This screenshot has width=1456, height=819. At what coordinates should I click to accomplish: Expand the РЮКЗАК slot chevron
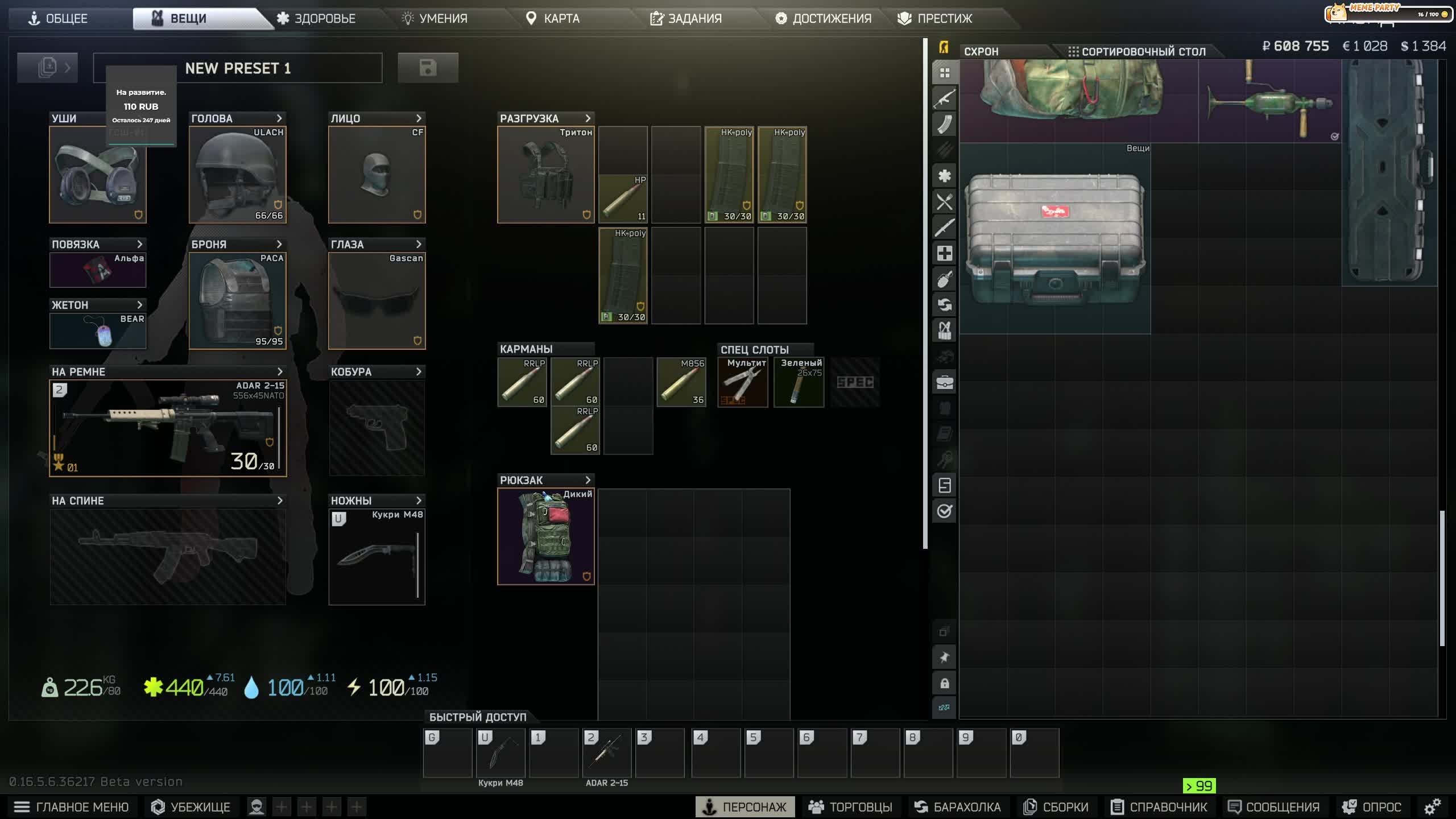click(588, 480)
